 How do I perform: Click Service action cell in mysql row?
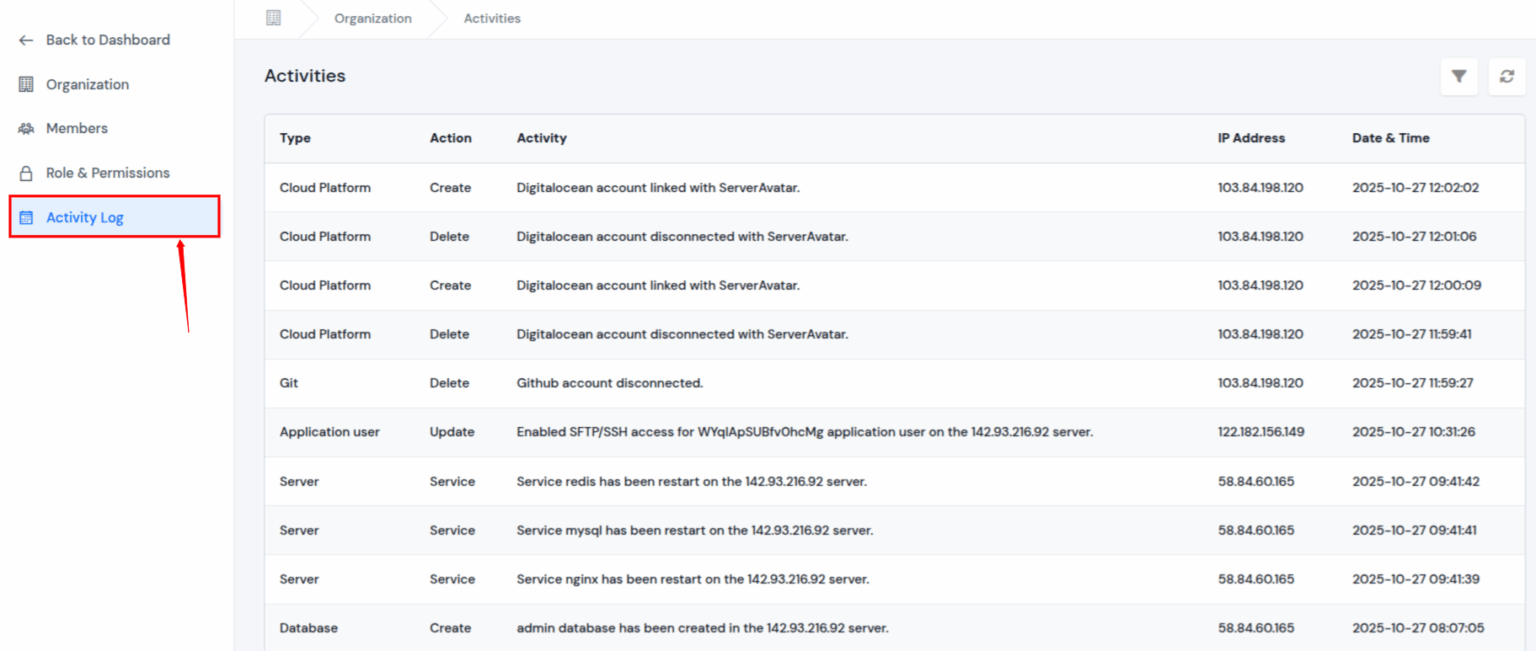pos(452,530)
